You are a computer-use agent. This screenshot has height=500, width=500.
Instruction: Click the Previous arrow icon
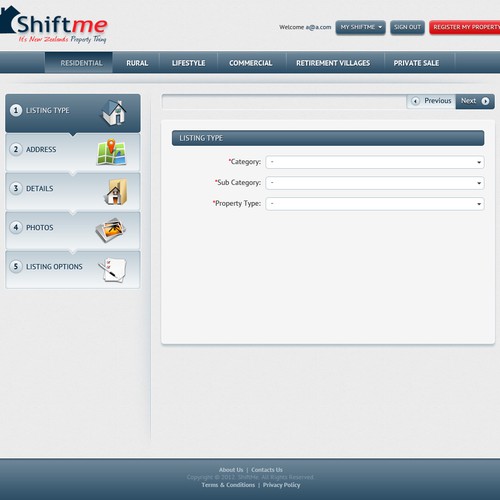click(x=415, y=101)
